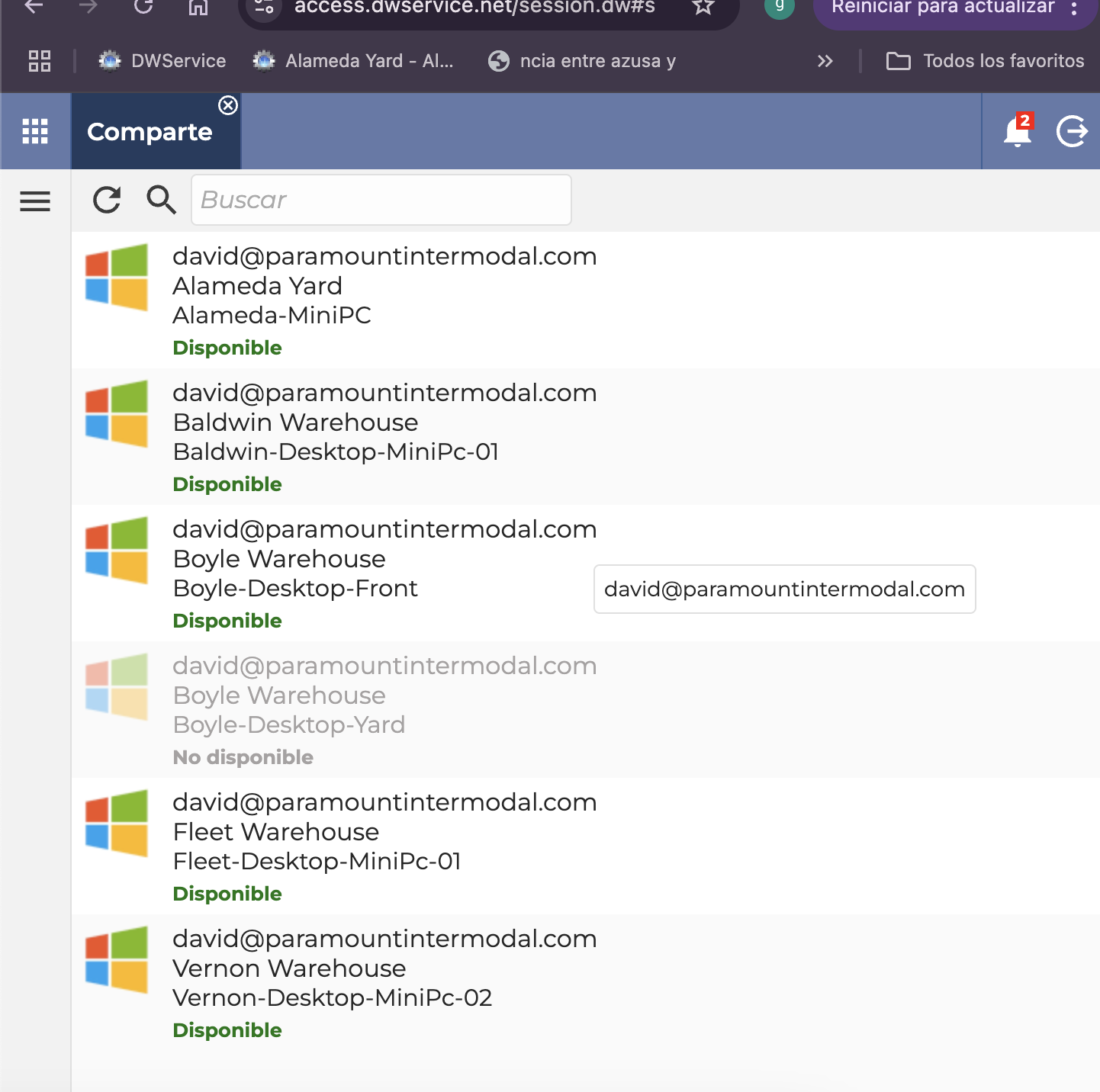1100x1092 pixels.
Task: Click email above Alameda Yard
Action: tap(385, 256)
